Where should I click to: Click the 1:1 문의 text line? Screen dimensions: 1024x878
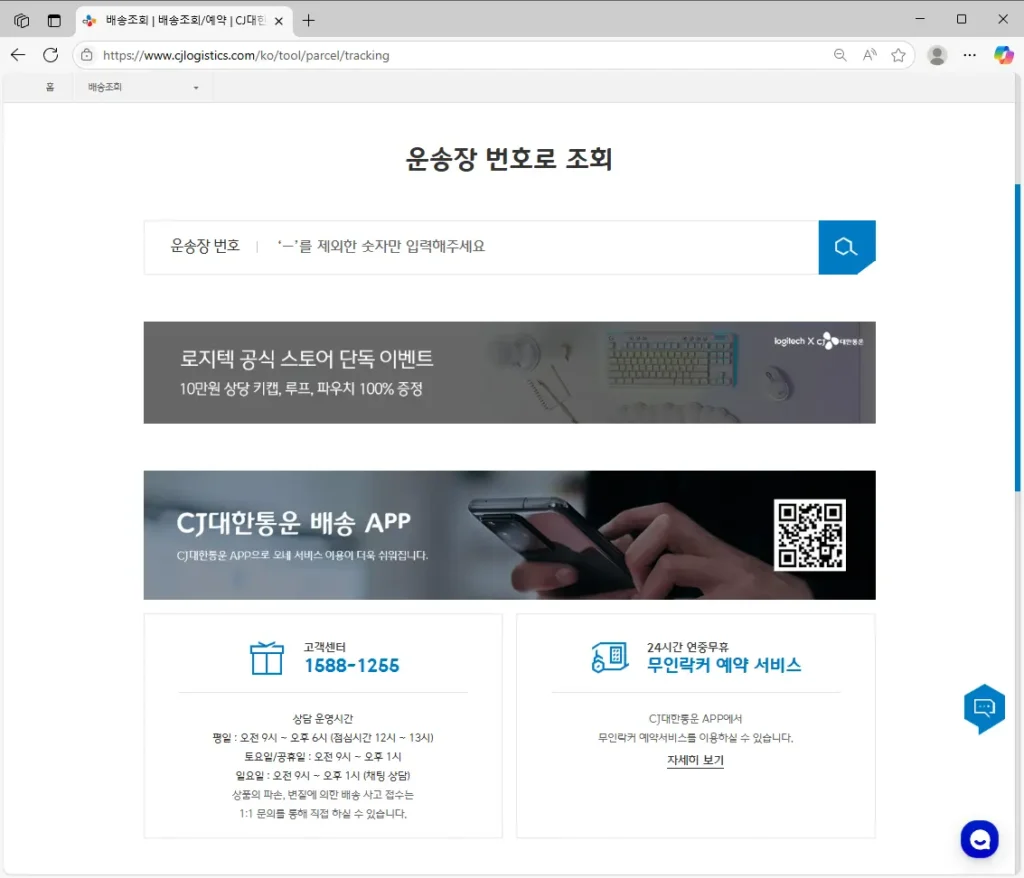click(323, 813)
